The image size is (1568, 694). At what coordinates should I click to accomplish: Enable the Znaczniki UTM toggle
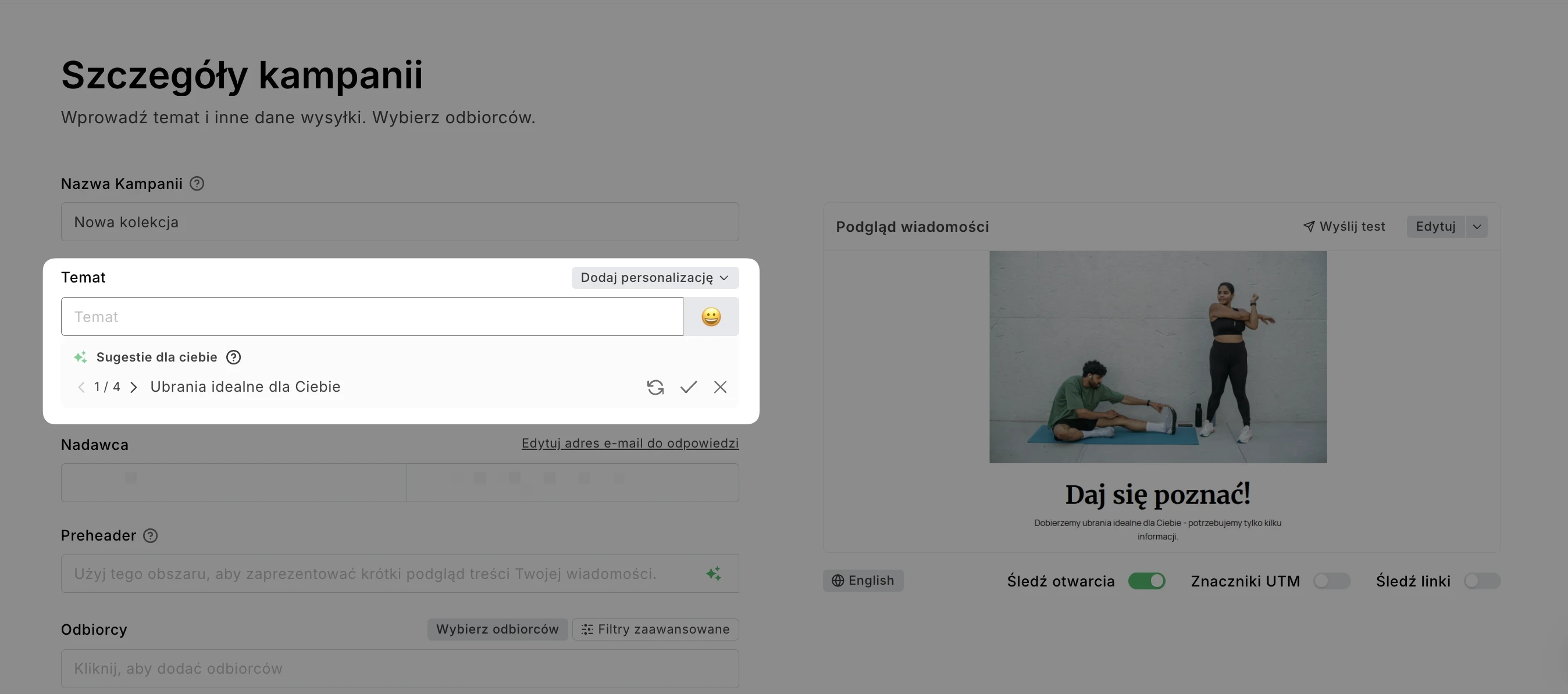coord(1332,581)
